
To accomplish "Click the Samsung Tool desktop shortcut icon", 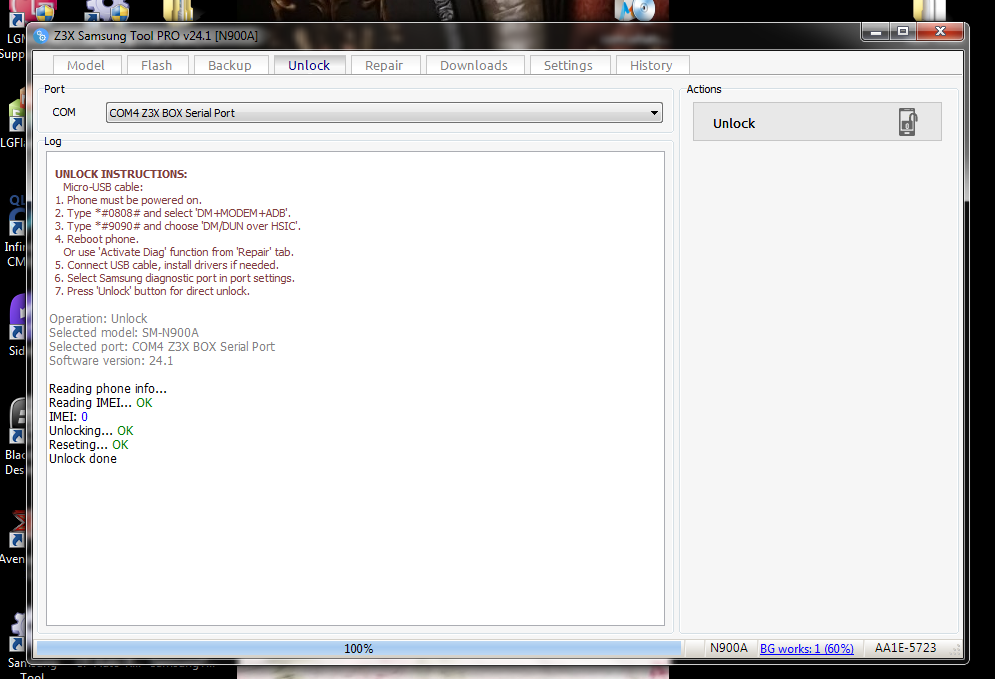I will coord(16,632).
